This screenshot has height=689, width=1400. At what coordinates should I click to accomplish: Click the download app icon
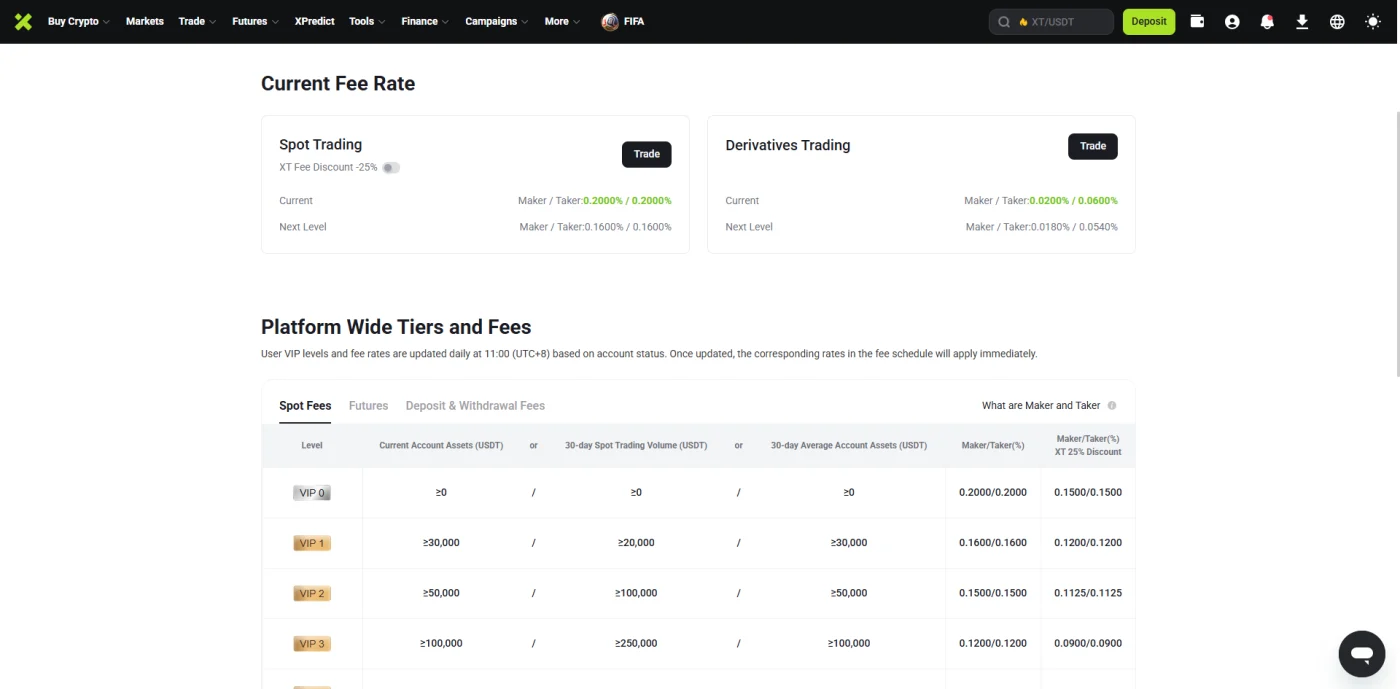click(x=1302, y=21)
